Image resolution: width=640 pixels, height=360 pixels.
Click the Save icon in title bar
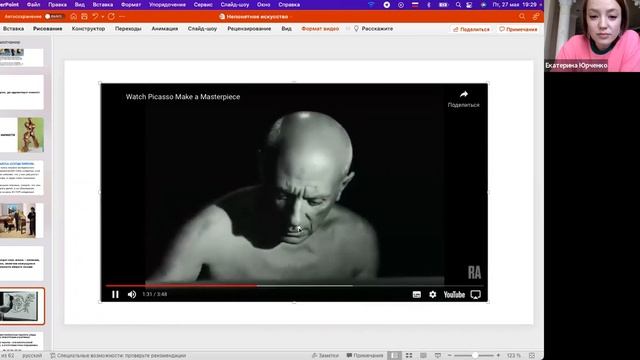click(84, 17)
